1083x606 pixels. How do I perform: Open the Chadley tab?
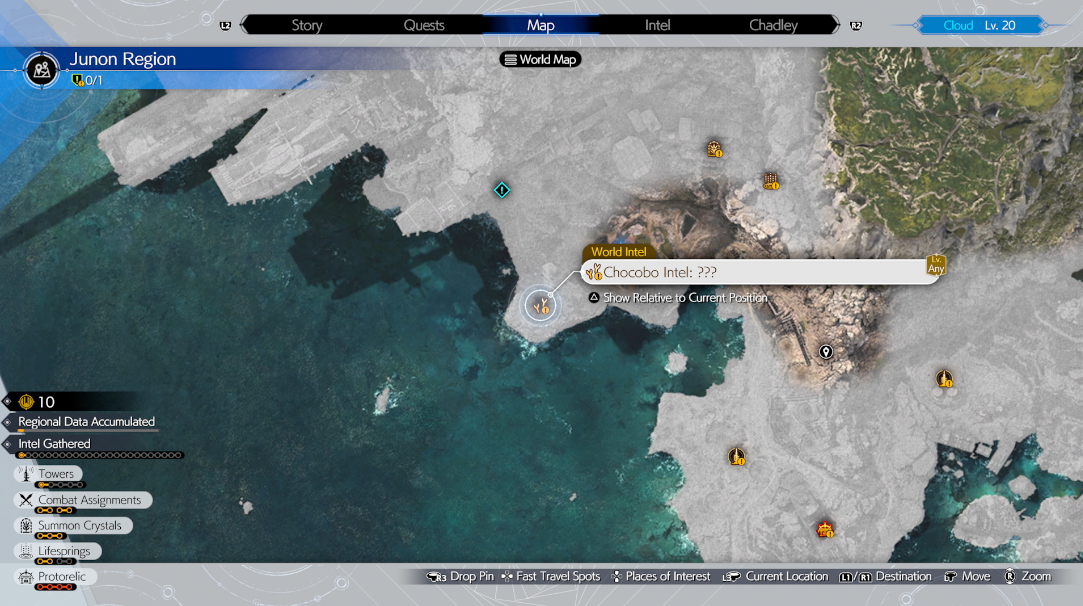click(773, 26)
